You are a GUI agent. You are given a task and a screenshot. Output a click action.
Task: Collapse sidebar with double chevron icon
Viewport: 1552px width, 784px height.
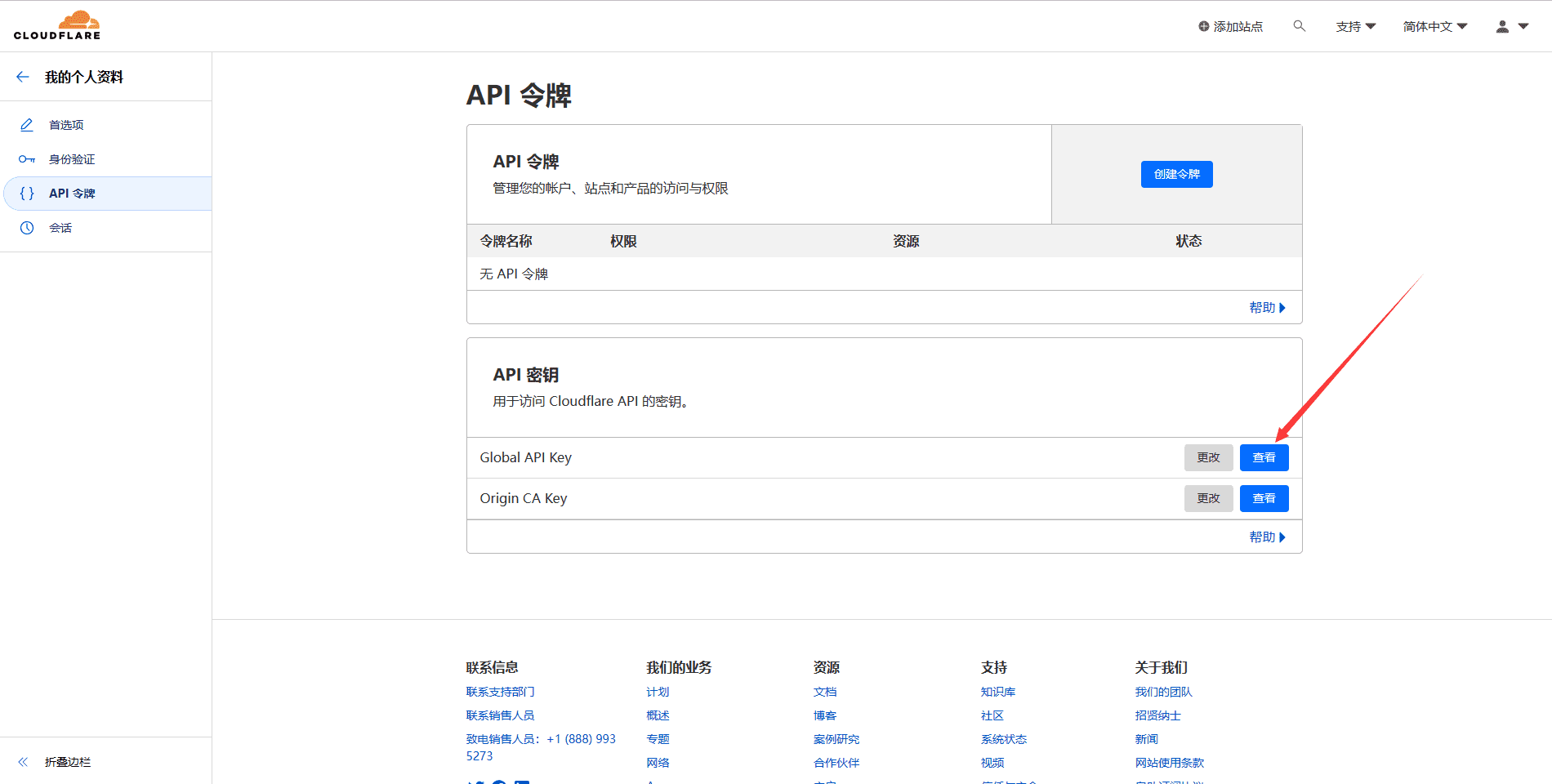tap(23, 762)
